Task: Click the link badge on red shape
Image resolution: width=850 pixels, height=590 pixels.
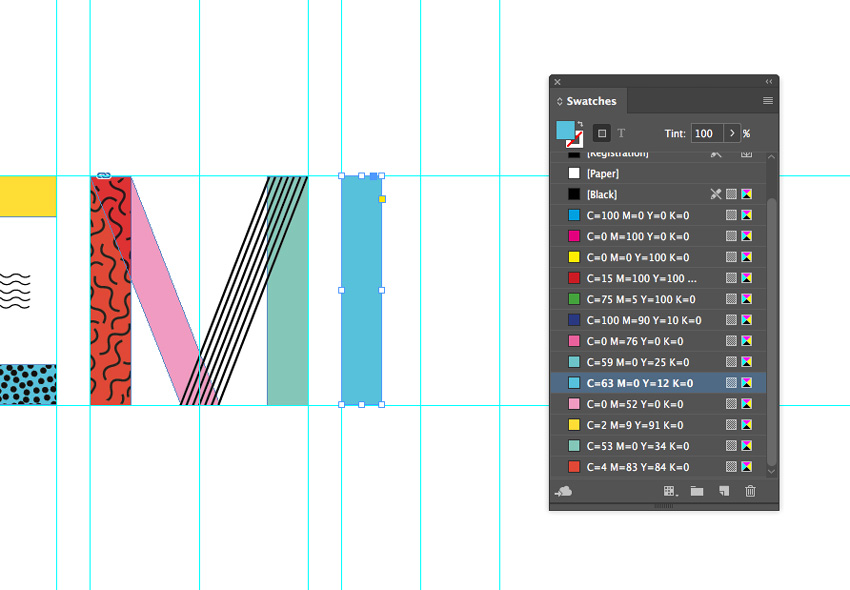Action: pyautogui.click(x=104, y=175)
